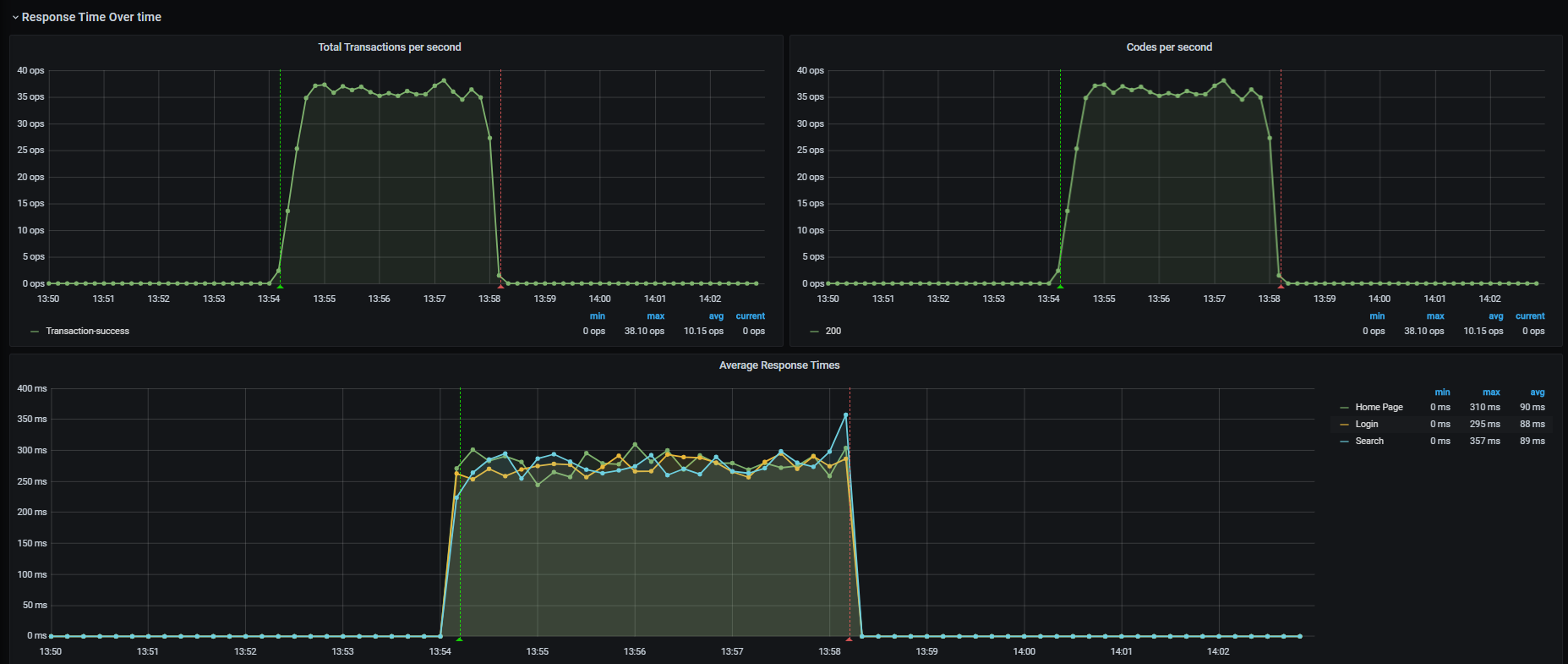
Task: Sort Average Response Times legend by avg
Action: tap(1538, 392)
